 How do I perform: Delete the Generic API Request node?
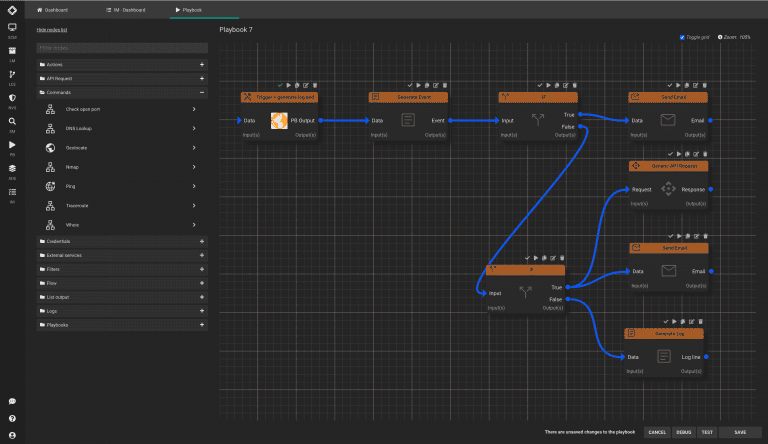[705, 154]
